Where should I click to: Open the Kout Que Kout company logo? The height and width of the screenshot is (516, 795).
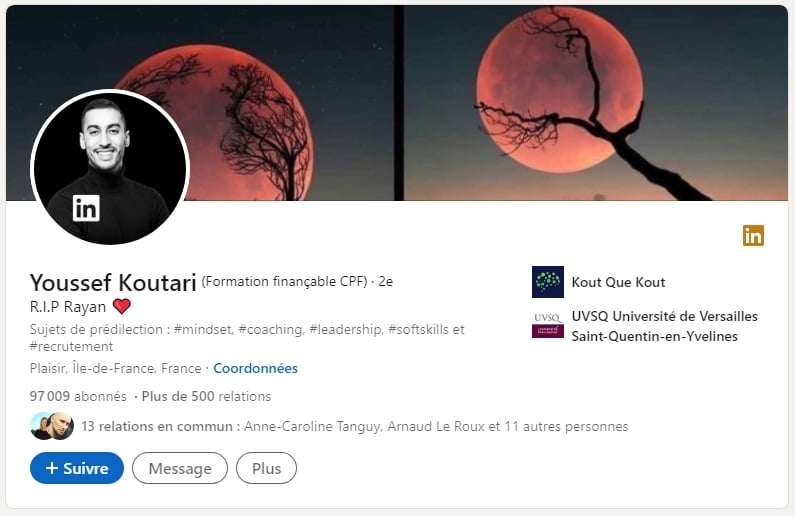[x=548, y=282]
